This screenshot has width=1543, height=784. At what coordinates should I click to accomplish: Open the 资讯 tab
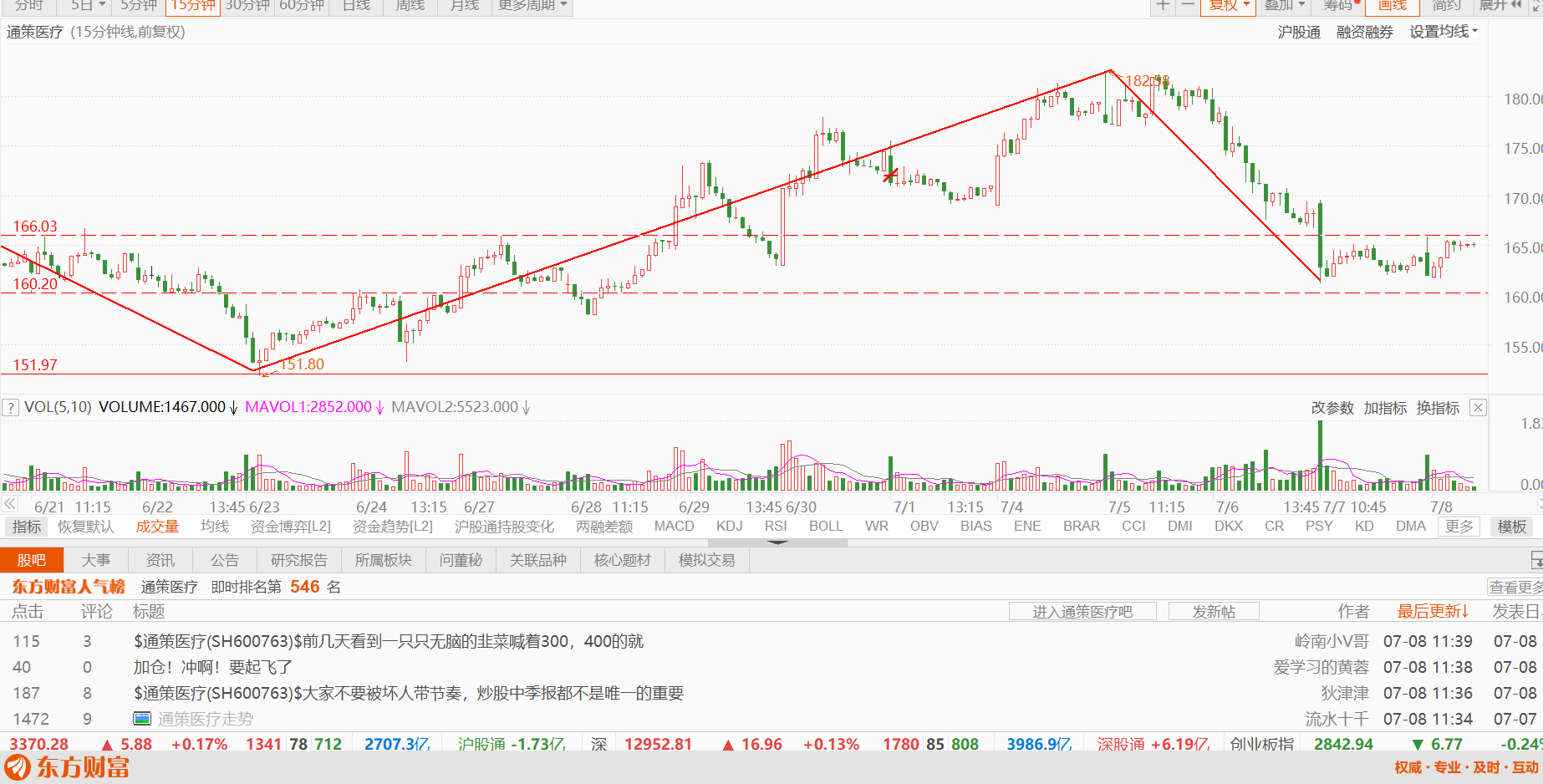[x=160, y=561]
